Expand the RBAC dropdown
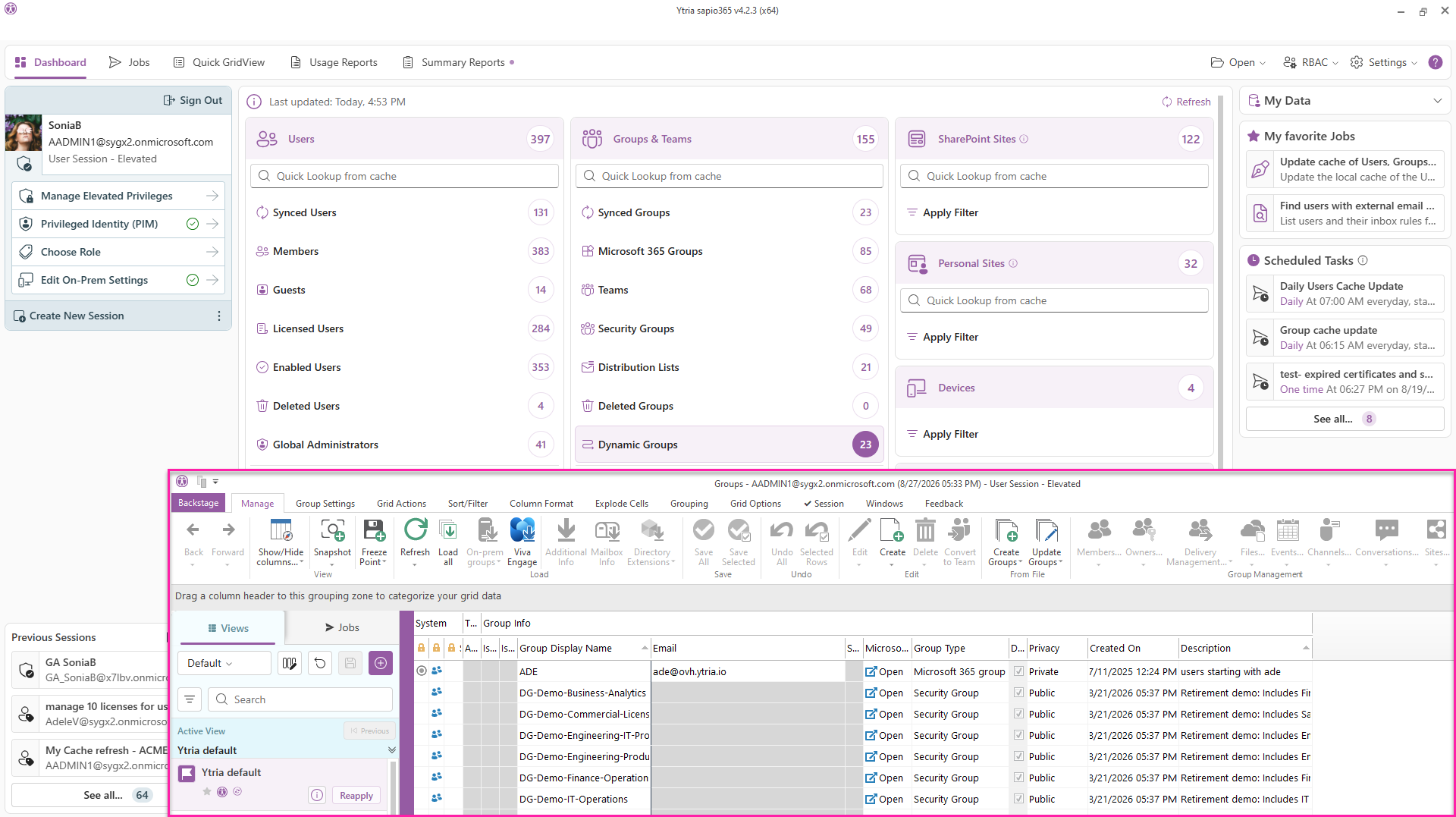The width and height of the screenshot is (1456, 817). tap(1310, 62)
